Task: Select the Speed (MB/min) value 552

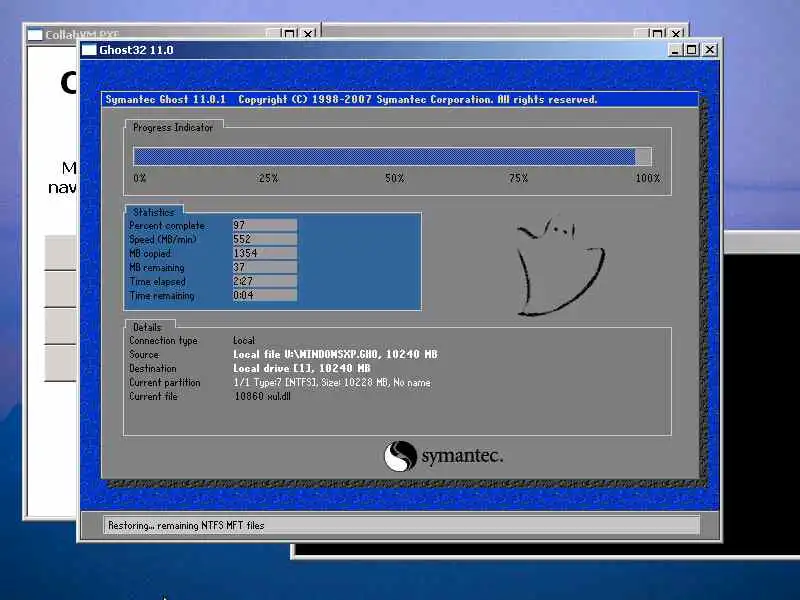Action: [x=264, y=239]
